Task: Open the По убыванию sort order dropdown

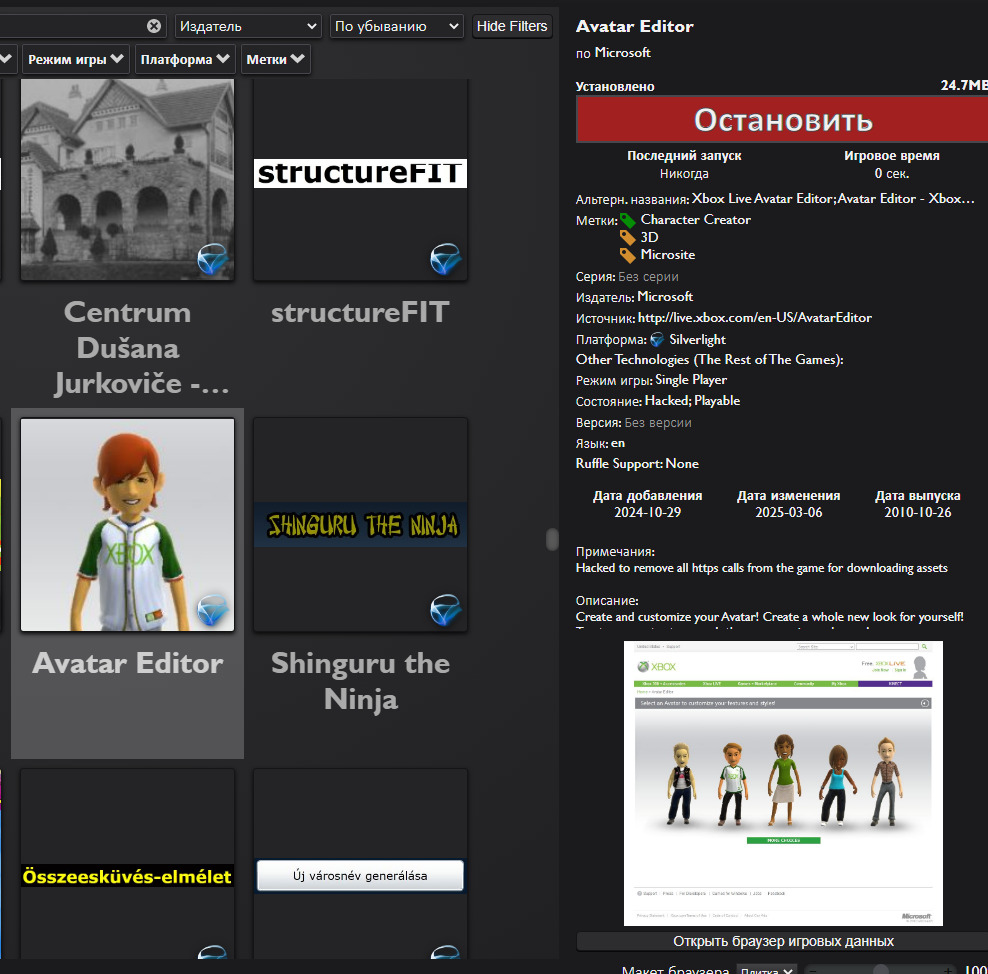Action: [x=396, y=26]
